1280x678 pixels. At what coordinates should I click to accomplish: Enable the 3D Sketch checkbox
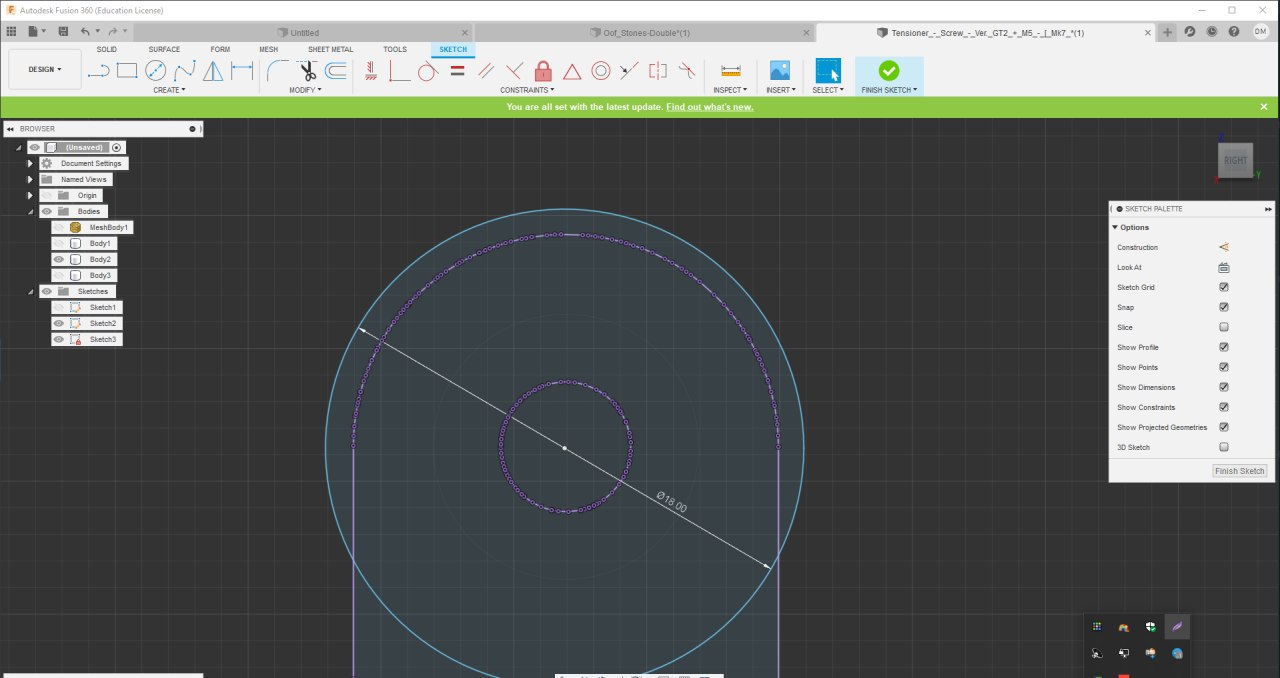click(x=1224, y=447)
